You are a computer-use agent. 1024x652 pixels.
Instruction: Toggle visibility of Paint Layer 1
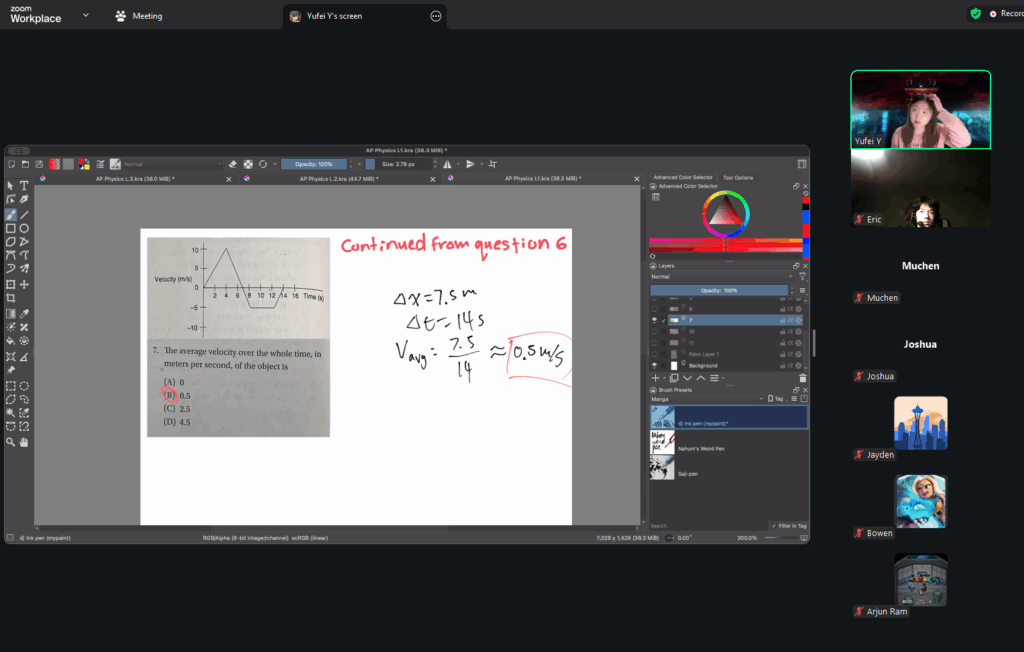click(x=655, y=354)
